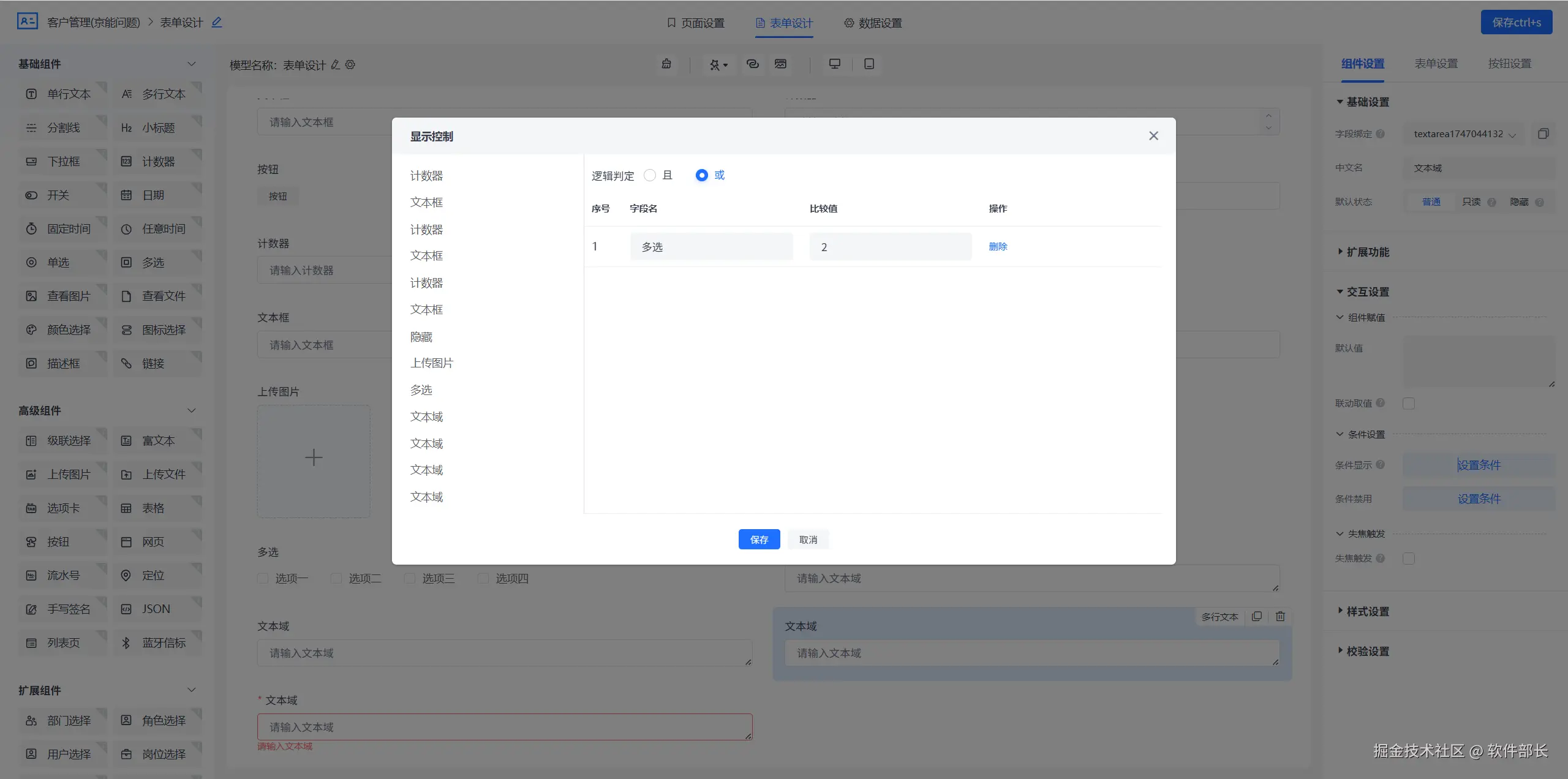Switch to the 表单设置 tab
This screenshot has height=779, width=1568.
pos(1436,64)
